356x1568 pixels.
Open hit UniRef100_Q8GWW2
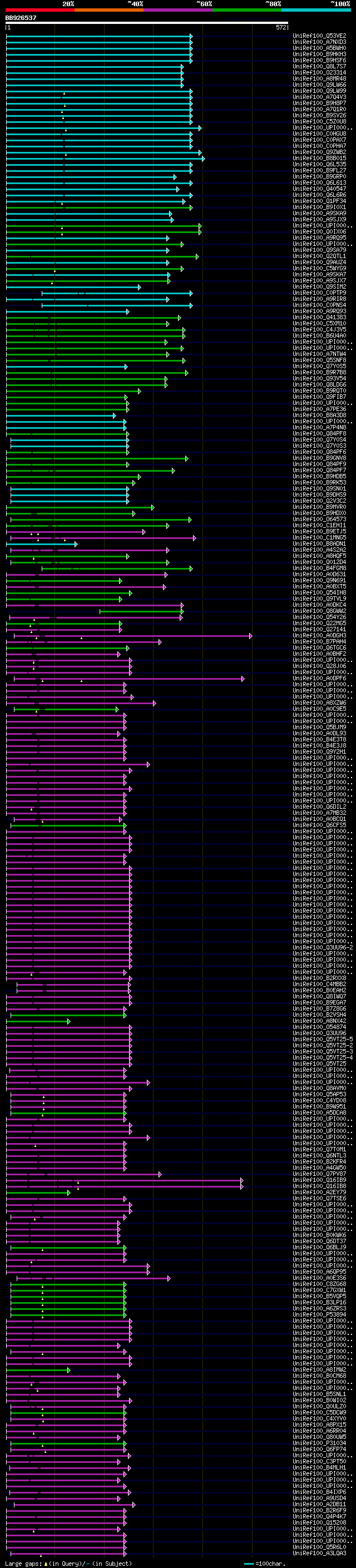[319, 611]
